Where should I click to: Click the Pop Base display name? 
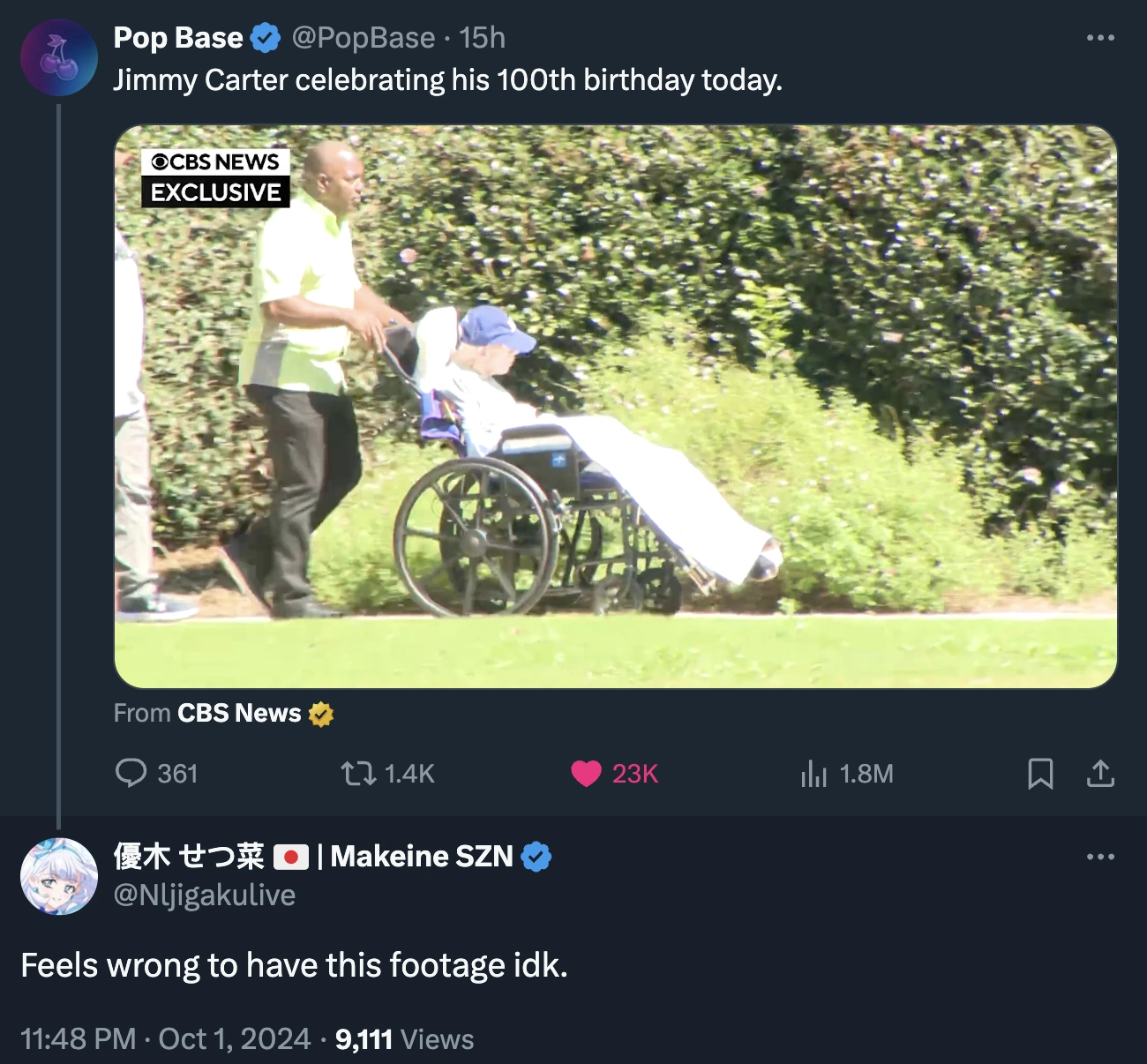178,38
